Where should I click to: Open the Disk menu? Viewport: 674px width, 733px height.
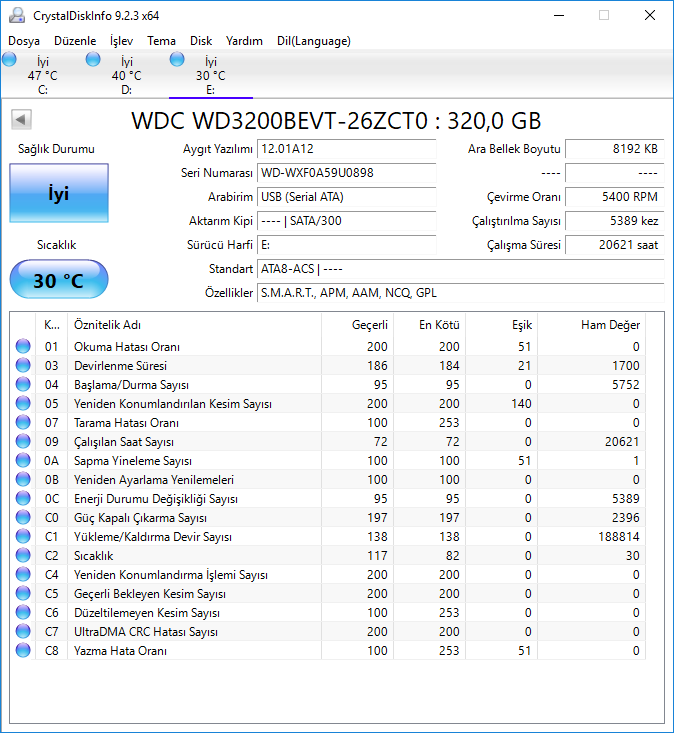[201, 41]
